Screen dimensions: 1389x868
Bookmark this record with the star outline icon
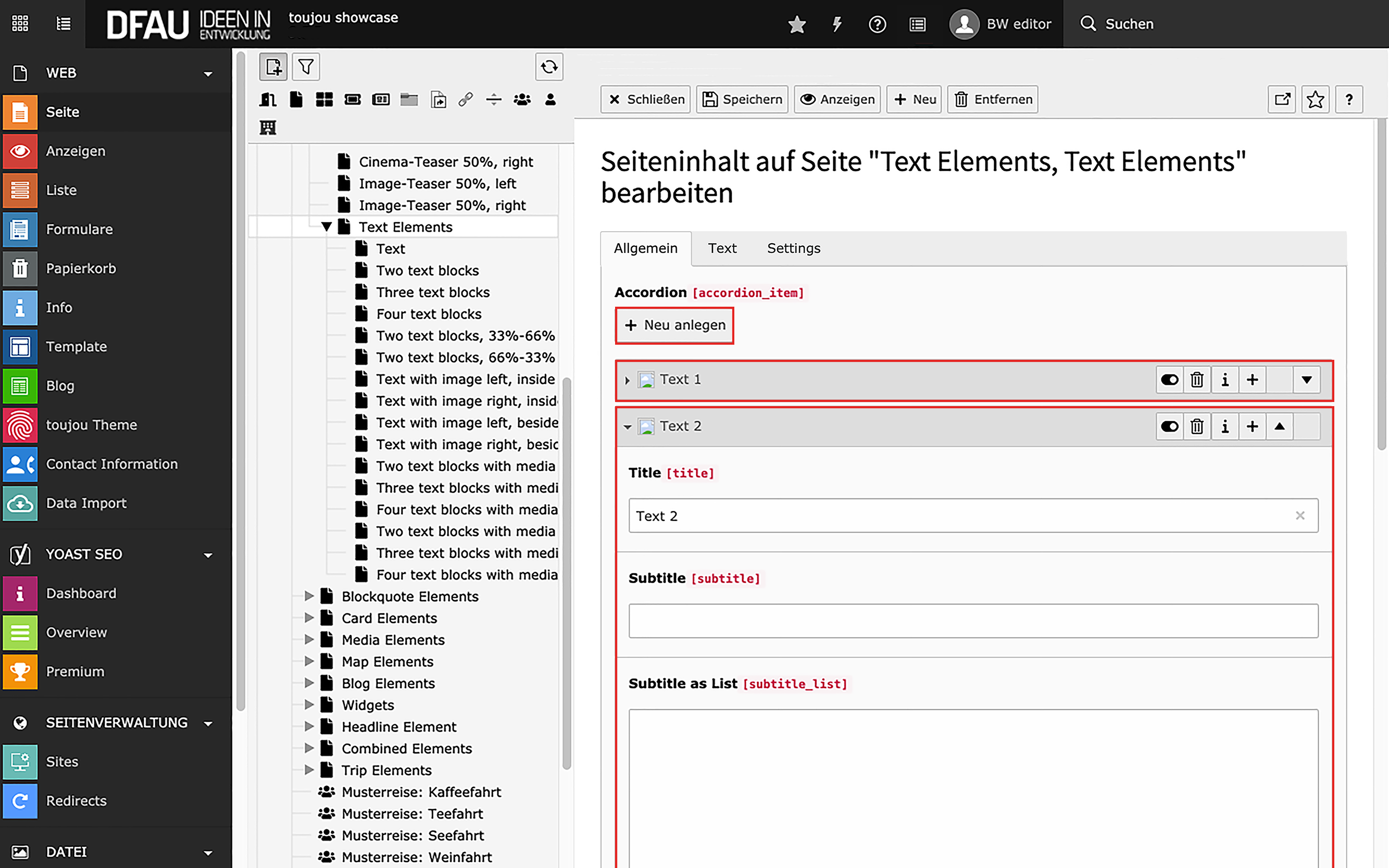1316,99
